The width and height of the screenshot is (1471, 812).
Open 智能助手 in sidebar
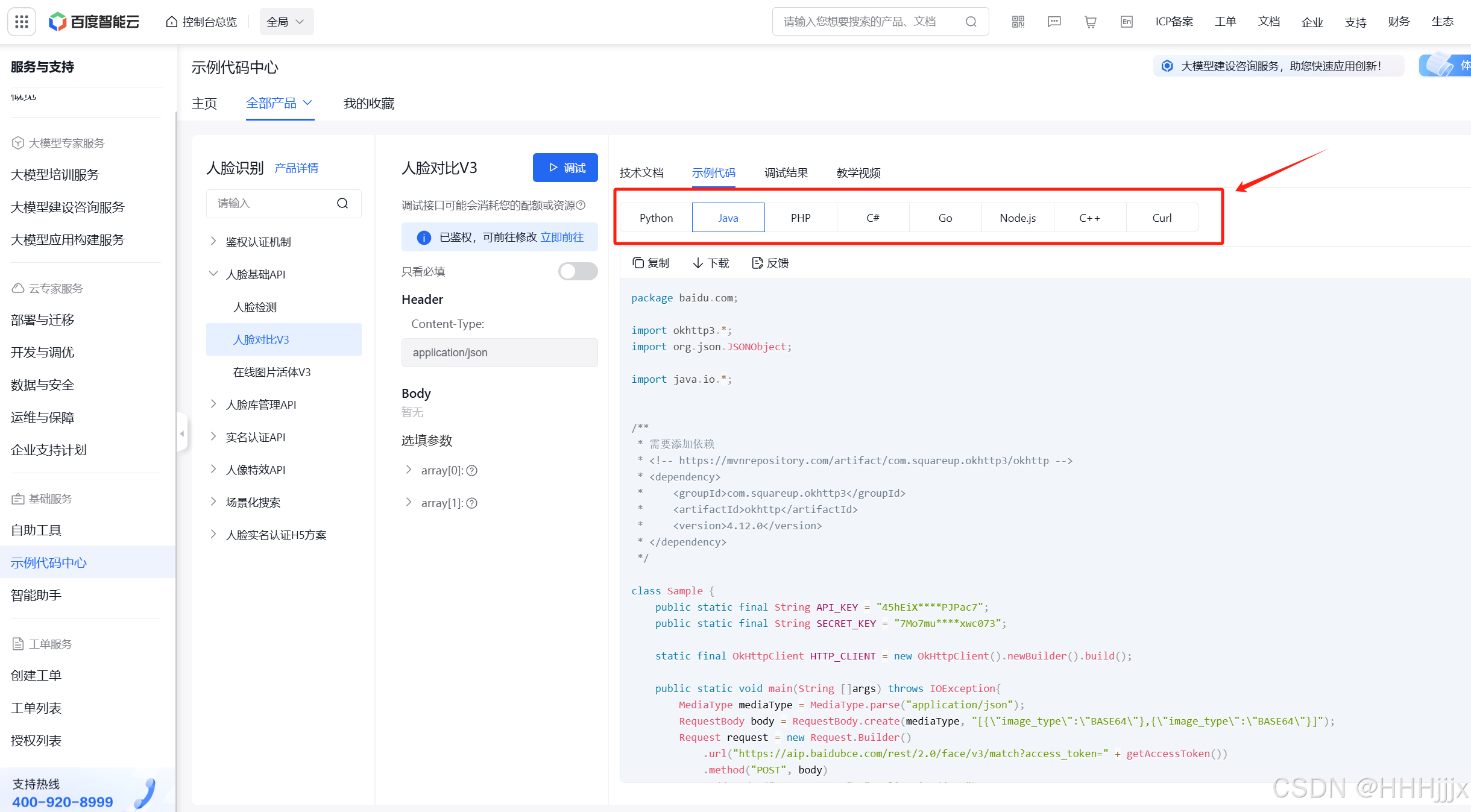(x=36, y=596)
